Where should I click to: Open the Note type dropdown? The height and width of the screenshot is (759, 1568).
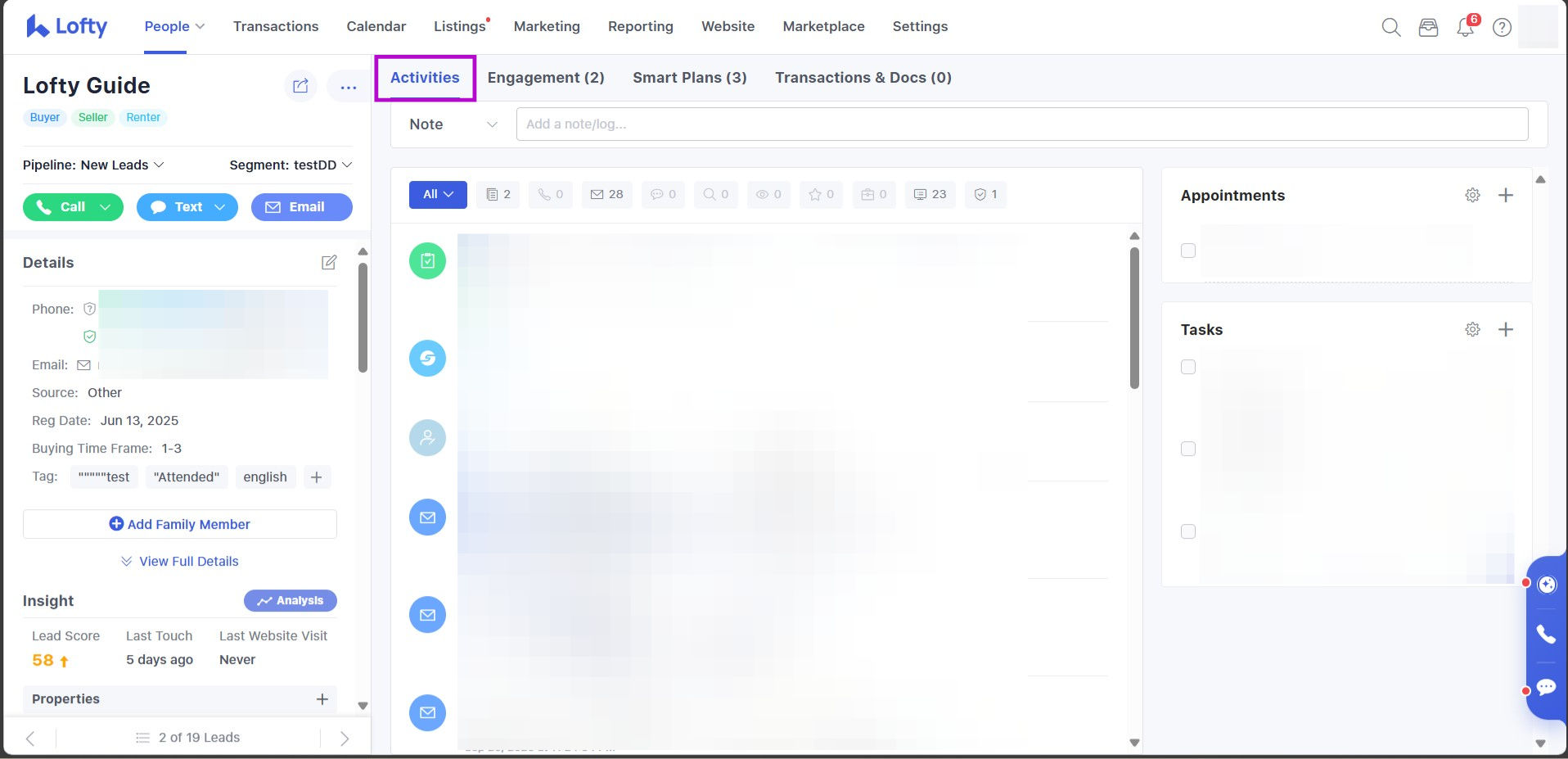coord(453,124)
